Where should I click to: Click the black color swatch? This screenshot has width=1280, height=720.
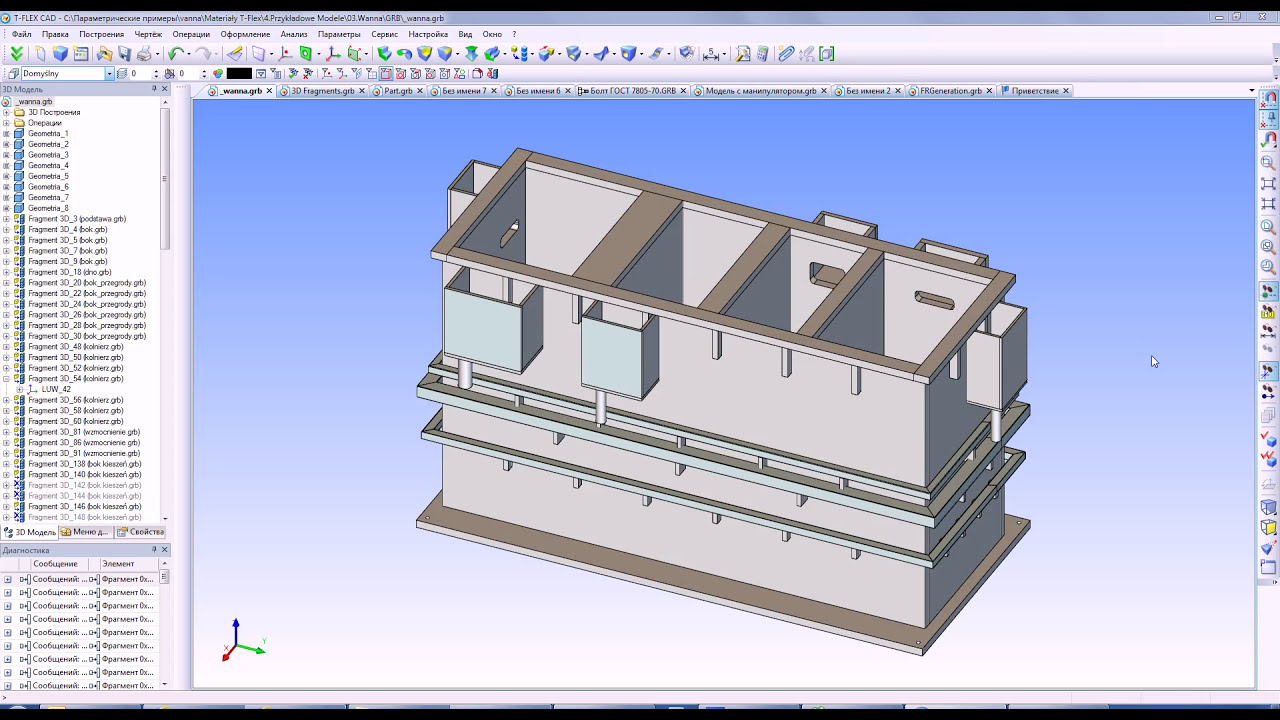(x=239, y=73)
